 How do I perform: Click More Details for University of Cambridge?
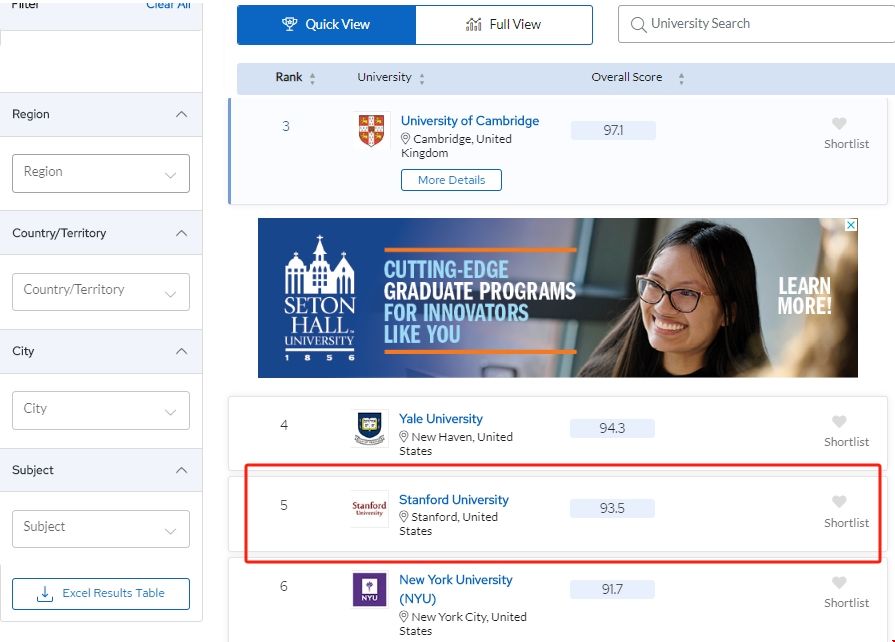pos(451,180)
